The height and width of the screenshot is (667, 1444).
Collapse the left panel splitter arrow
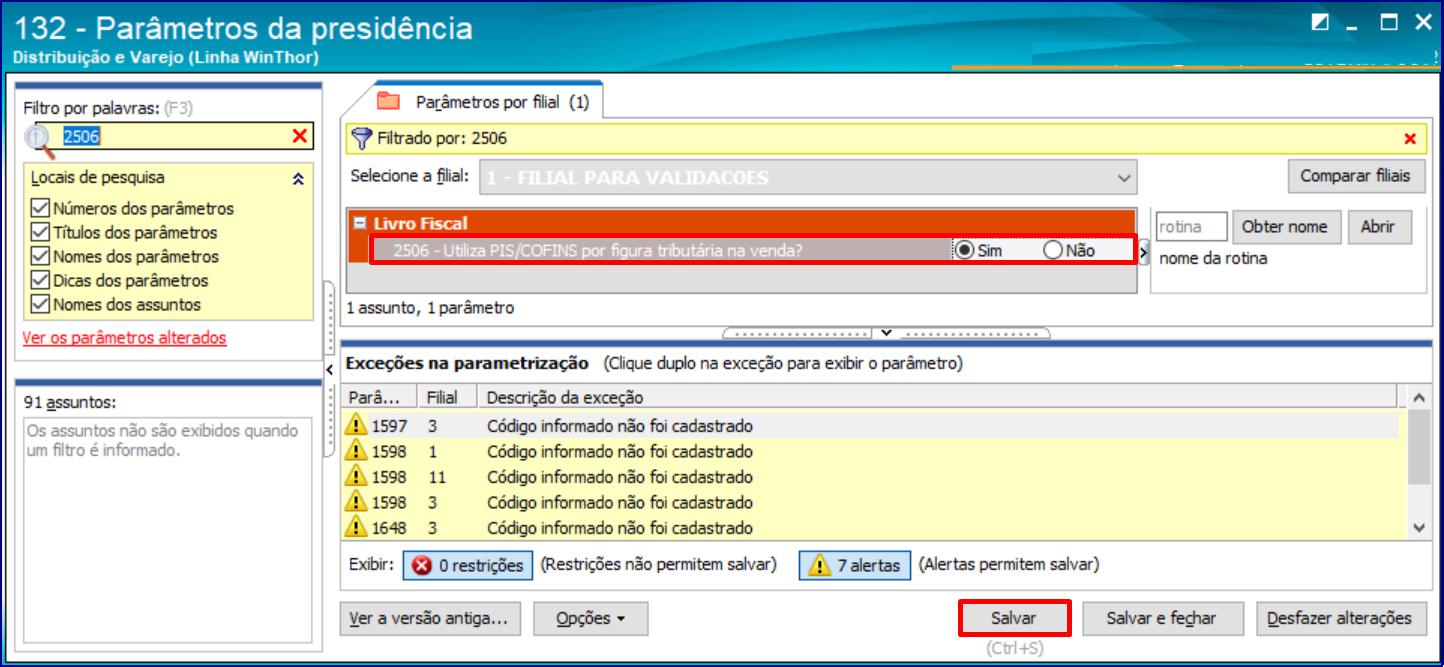330,371
